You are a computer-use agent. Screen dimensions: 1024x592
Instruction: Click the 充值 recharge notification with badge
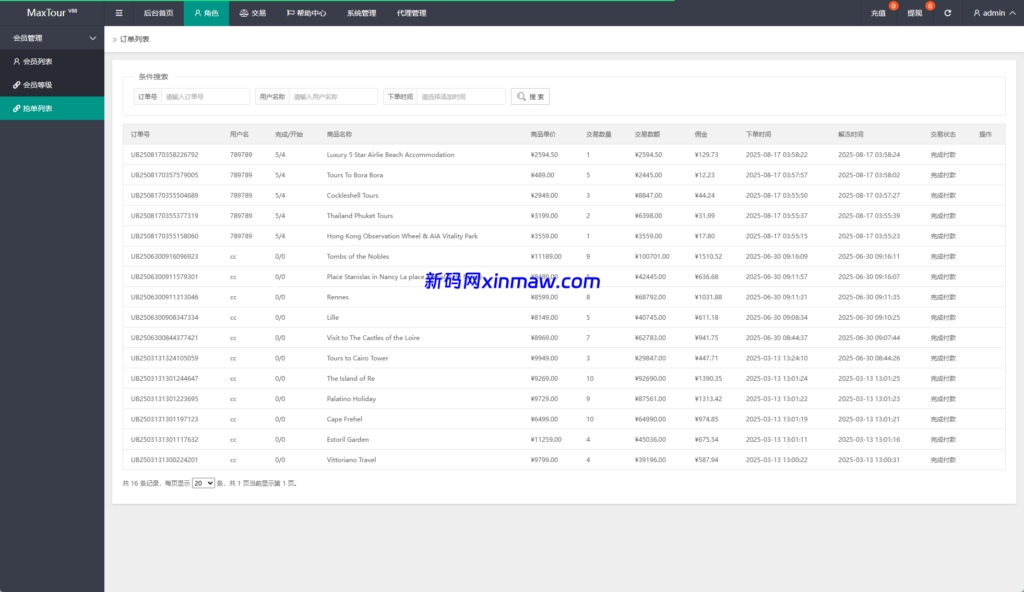879,13
